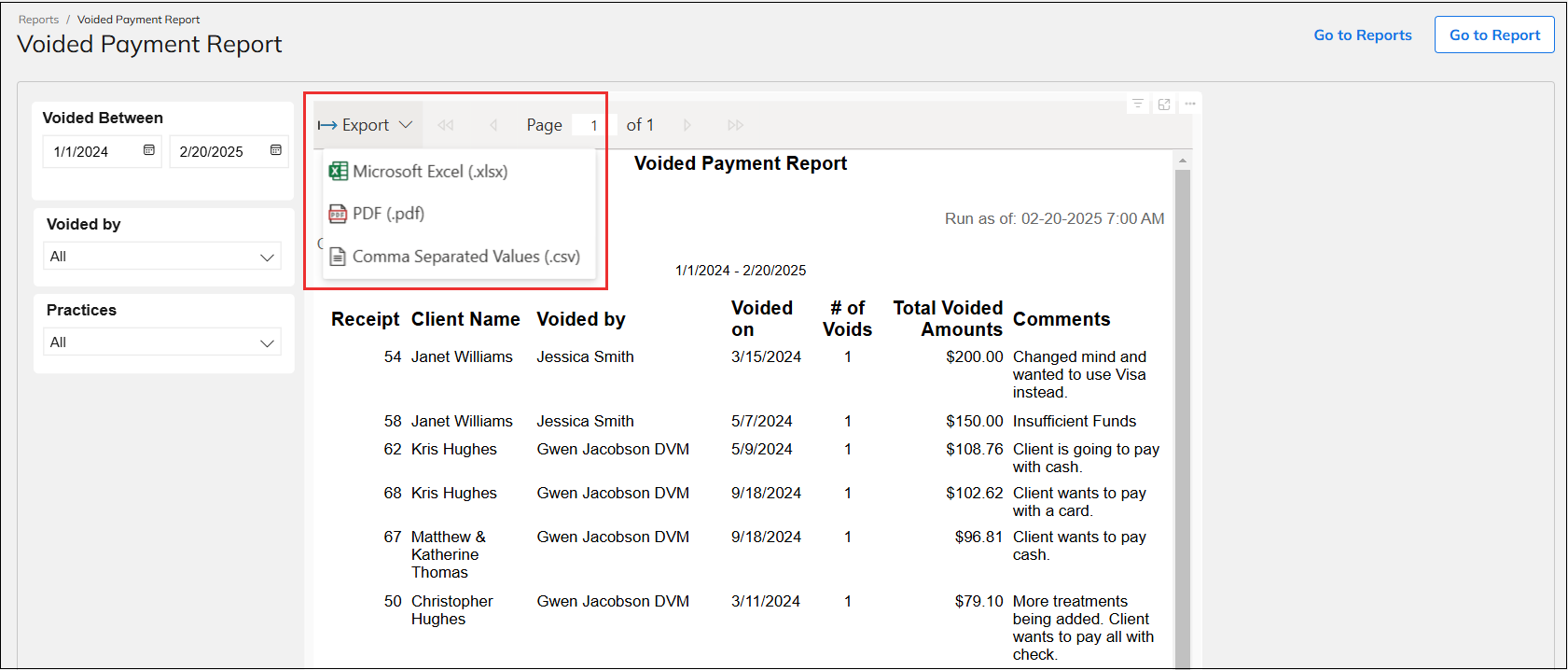Image resolution: width=1568 pixels, height=670 pixels.
Task: Click the Comments column header
Action: tap(1062, 319)
